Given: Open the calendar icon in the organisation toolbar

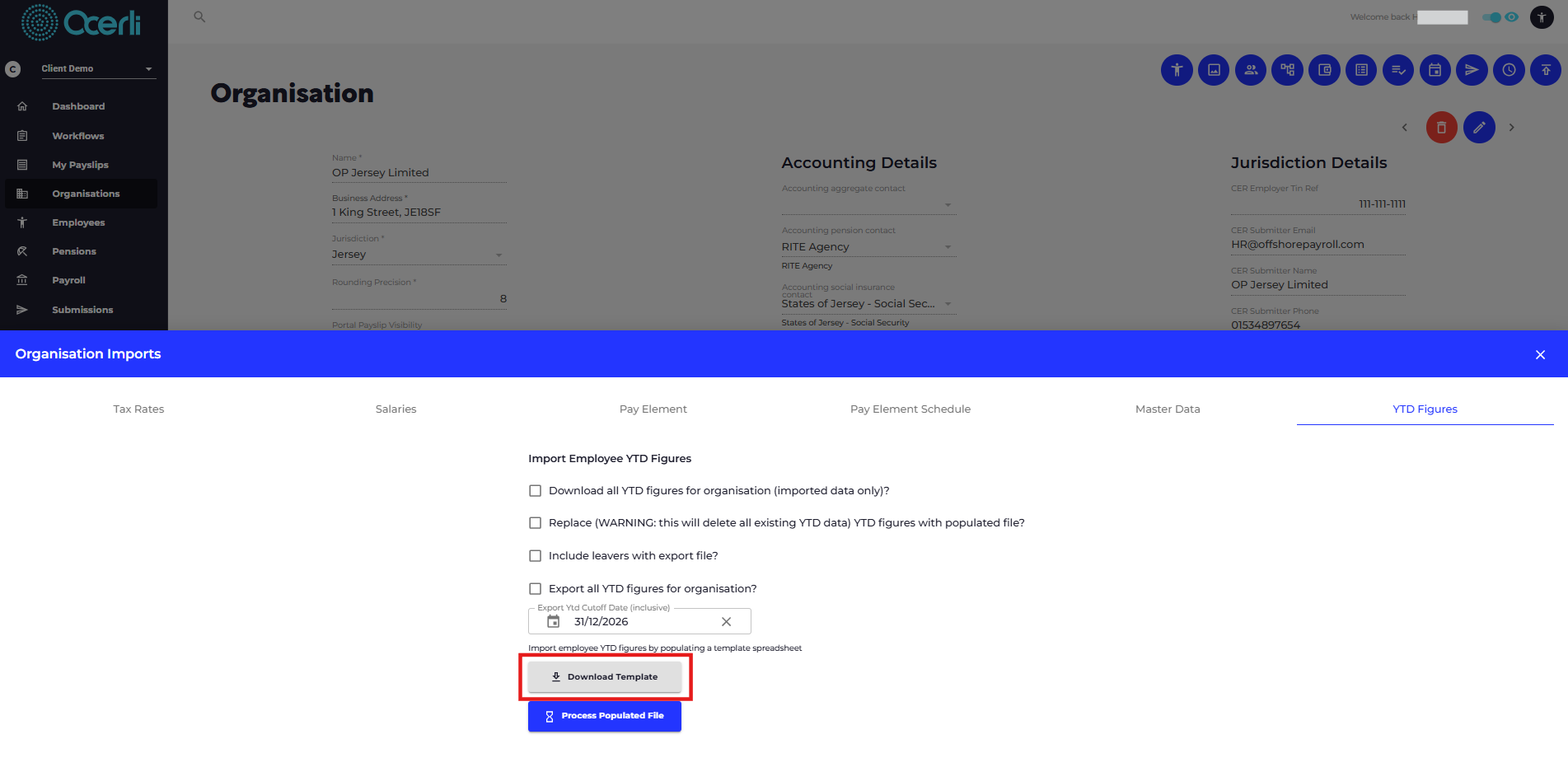Looking at the screenshot, I should coord(1435,70).
